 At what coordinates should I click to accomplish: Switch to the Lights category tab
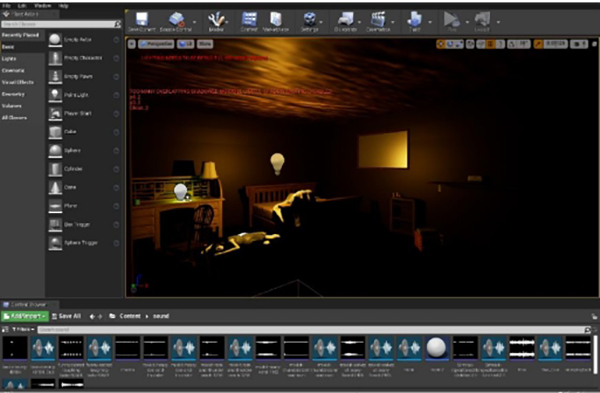point(8,59)
